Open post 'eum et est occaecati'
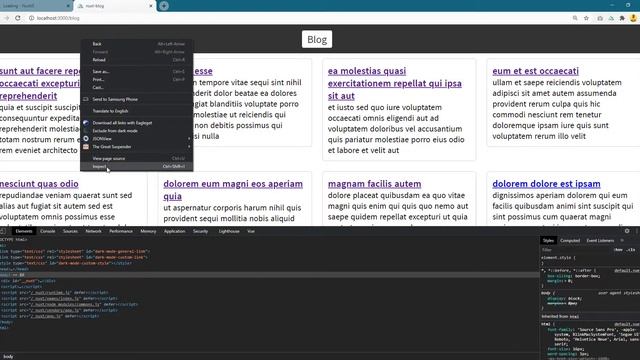640x360 pixels. point(536,71)
